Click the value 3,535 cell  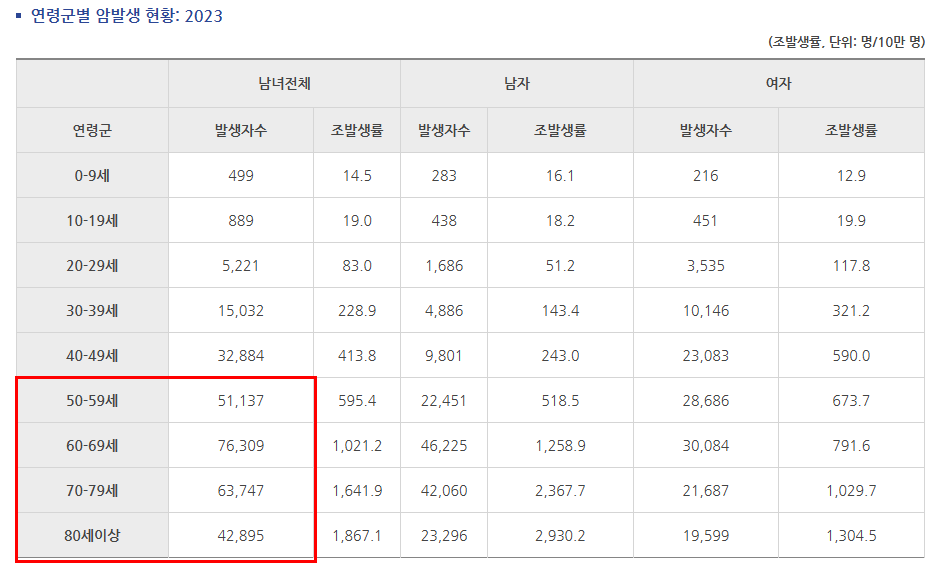pyautogui.click(x=706, y=266)
